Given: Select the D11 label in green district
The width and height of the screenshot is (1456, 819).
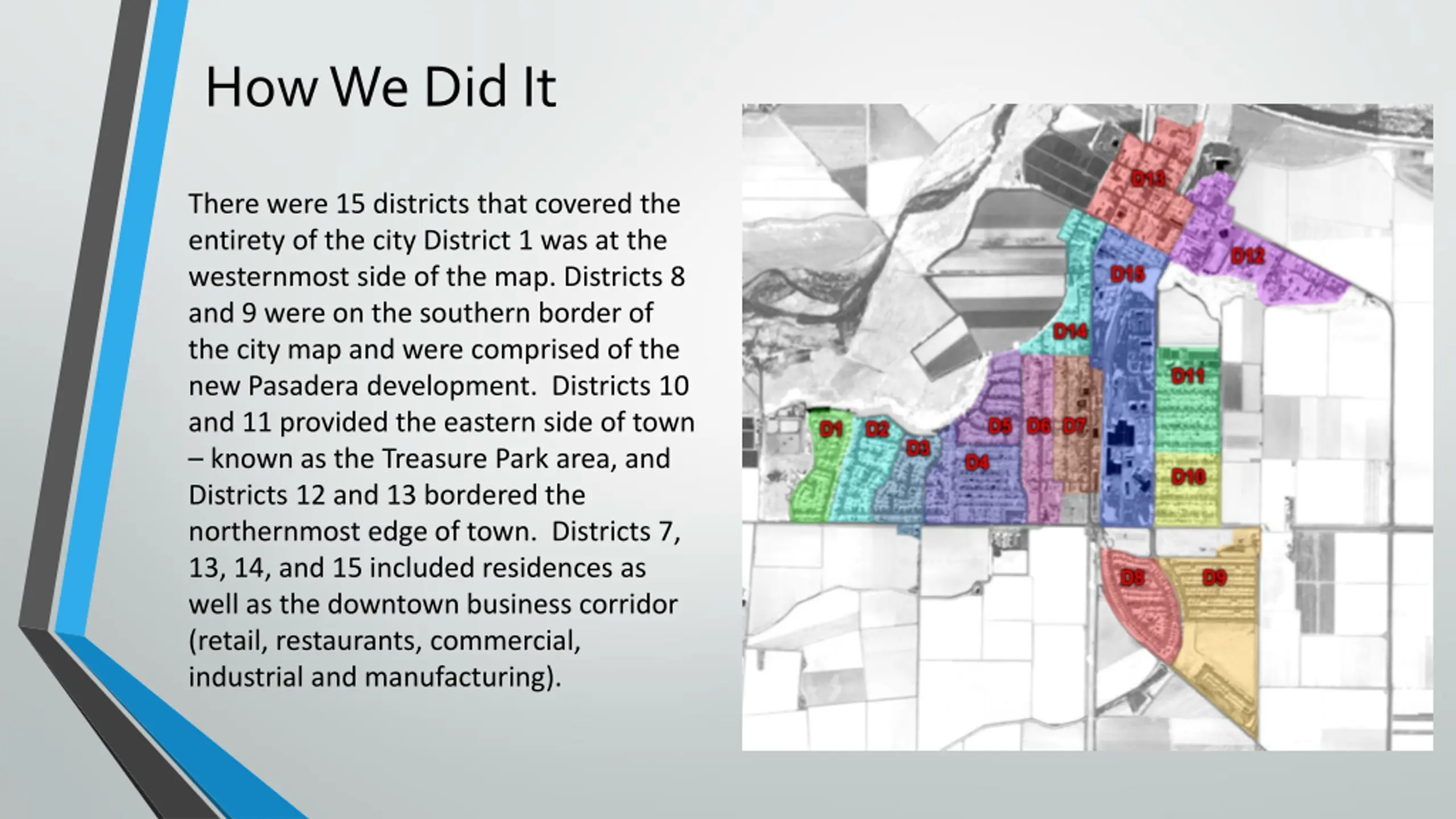Looking at the screenshot, I should click(x=1188, y=376).
